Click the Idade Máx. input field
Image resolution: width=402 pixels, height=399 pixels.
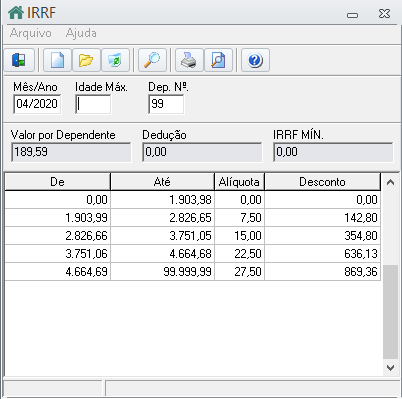(x=93, y=104)
